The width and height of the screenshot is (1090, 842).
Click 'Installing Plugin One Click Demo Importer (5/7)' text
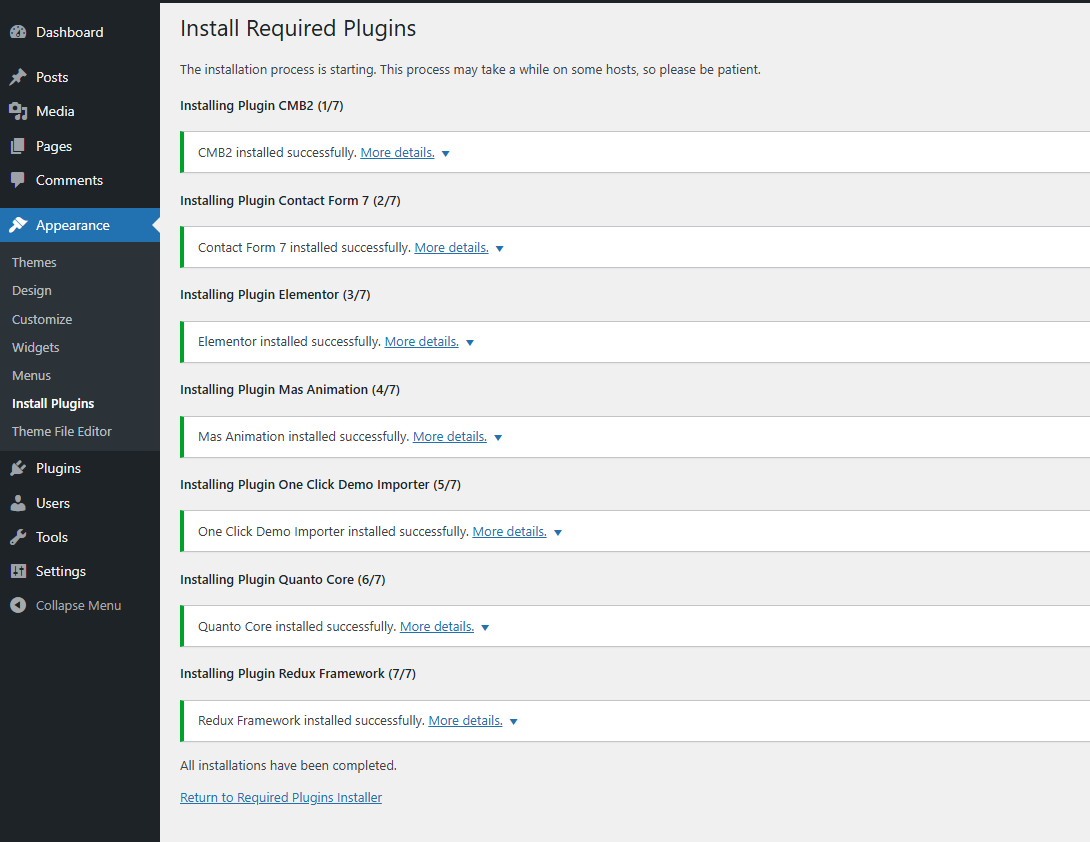pos(320,485)
